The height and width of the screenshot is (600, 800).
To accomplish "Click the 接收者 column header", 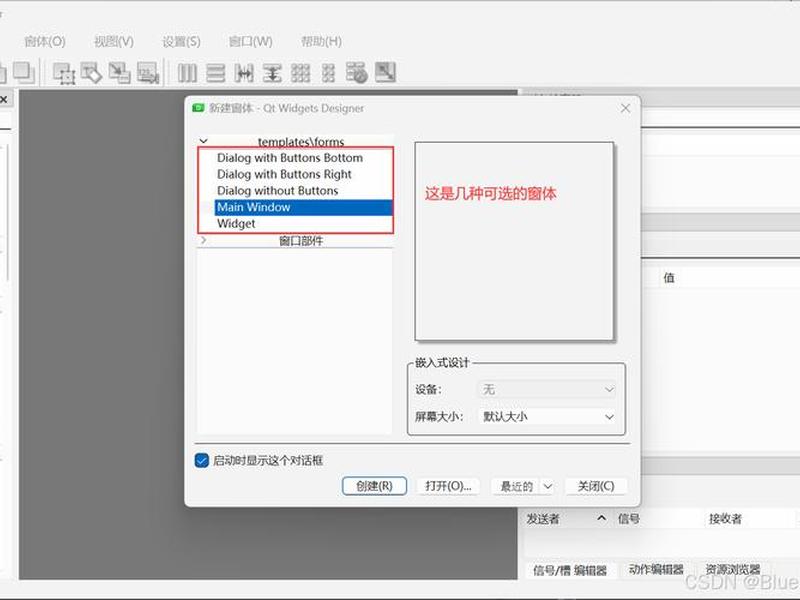I will tap(725, 519).
